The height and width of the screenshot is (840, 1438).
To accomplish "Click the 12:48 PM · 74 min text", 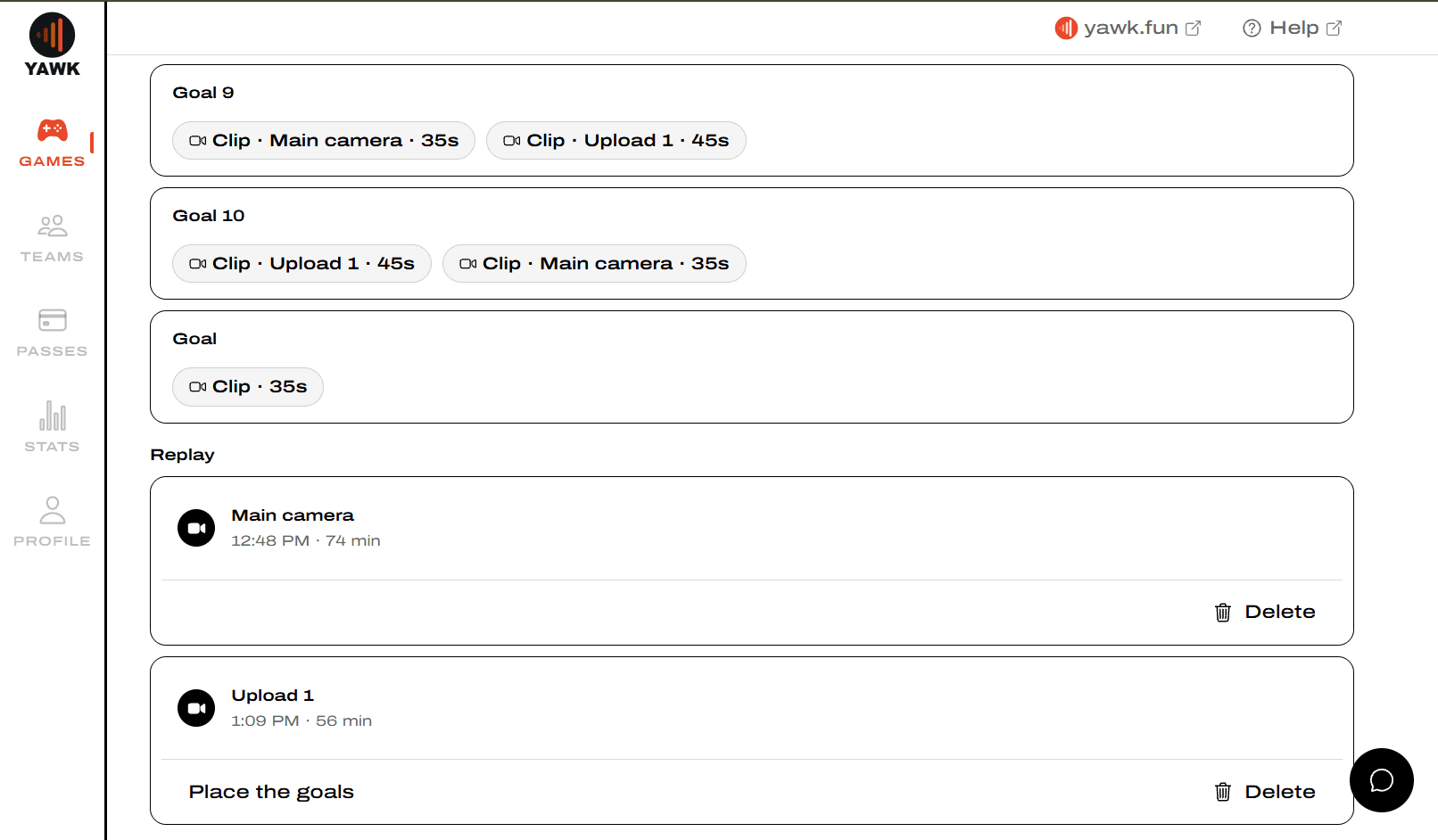I will [306, 540].
